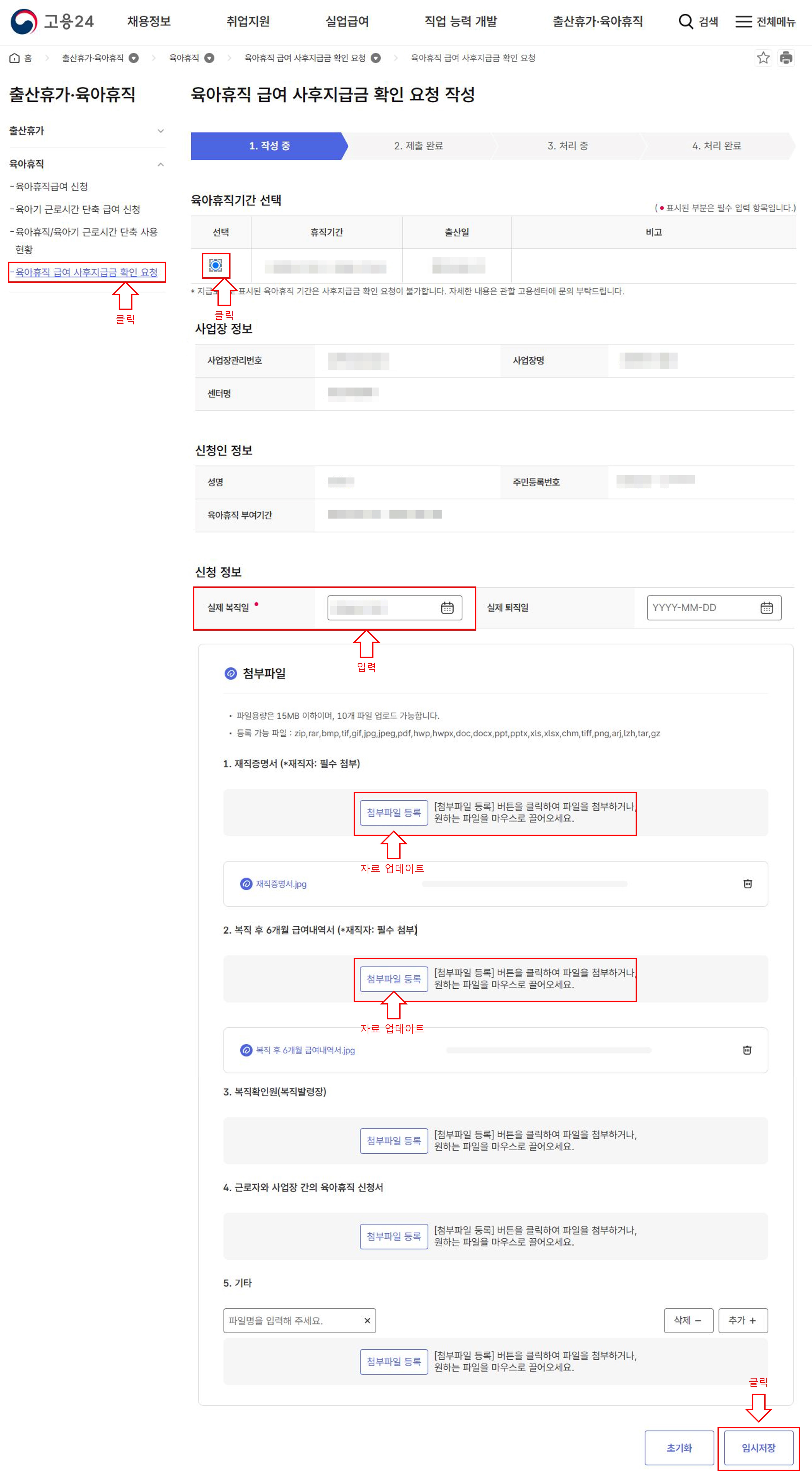Click 육아휴직급여 신청 sidebar link
812x1471 pixels.
pos(51,187)
